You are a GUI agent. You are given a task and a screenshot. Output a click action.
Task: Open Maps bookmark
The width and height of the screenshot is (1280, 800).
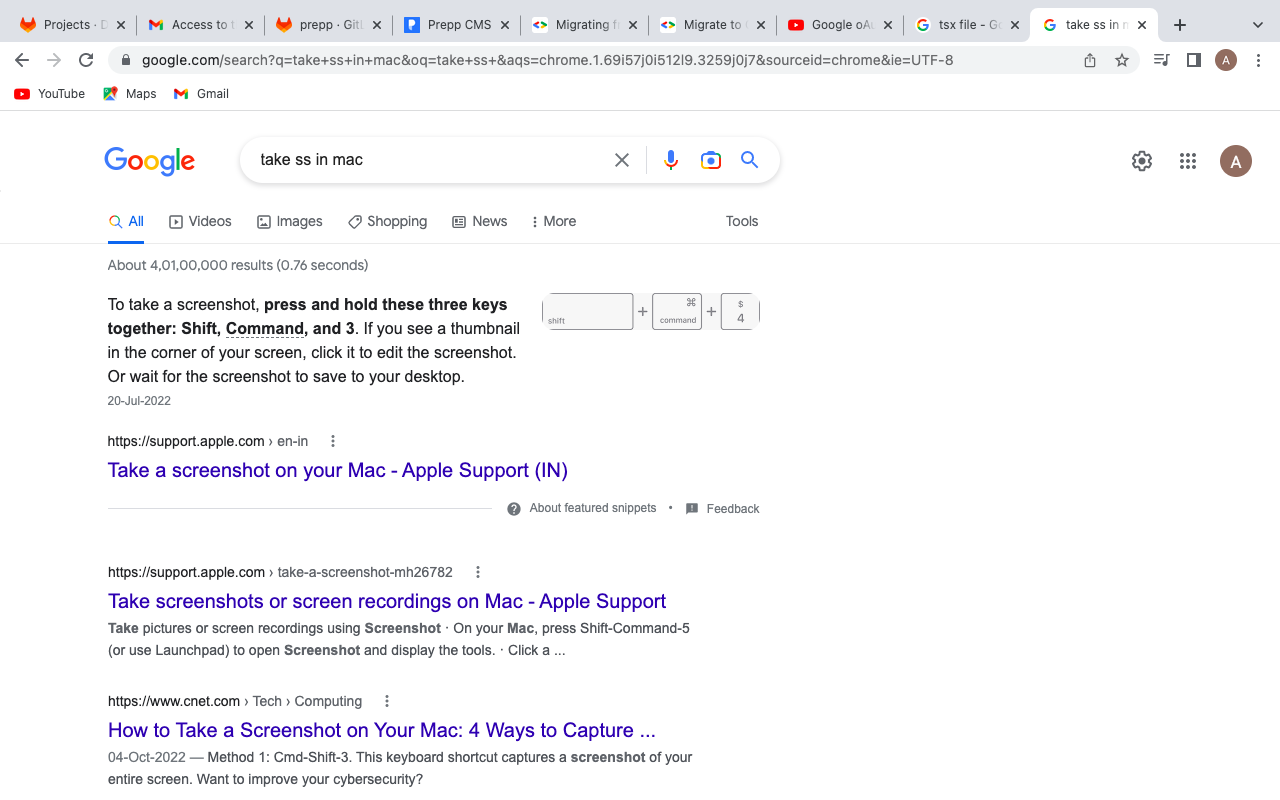coord(130,94)
